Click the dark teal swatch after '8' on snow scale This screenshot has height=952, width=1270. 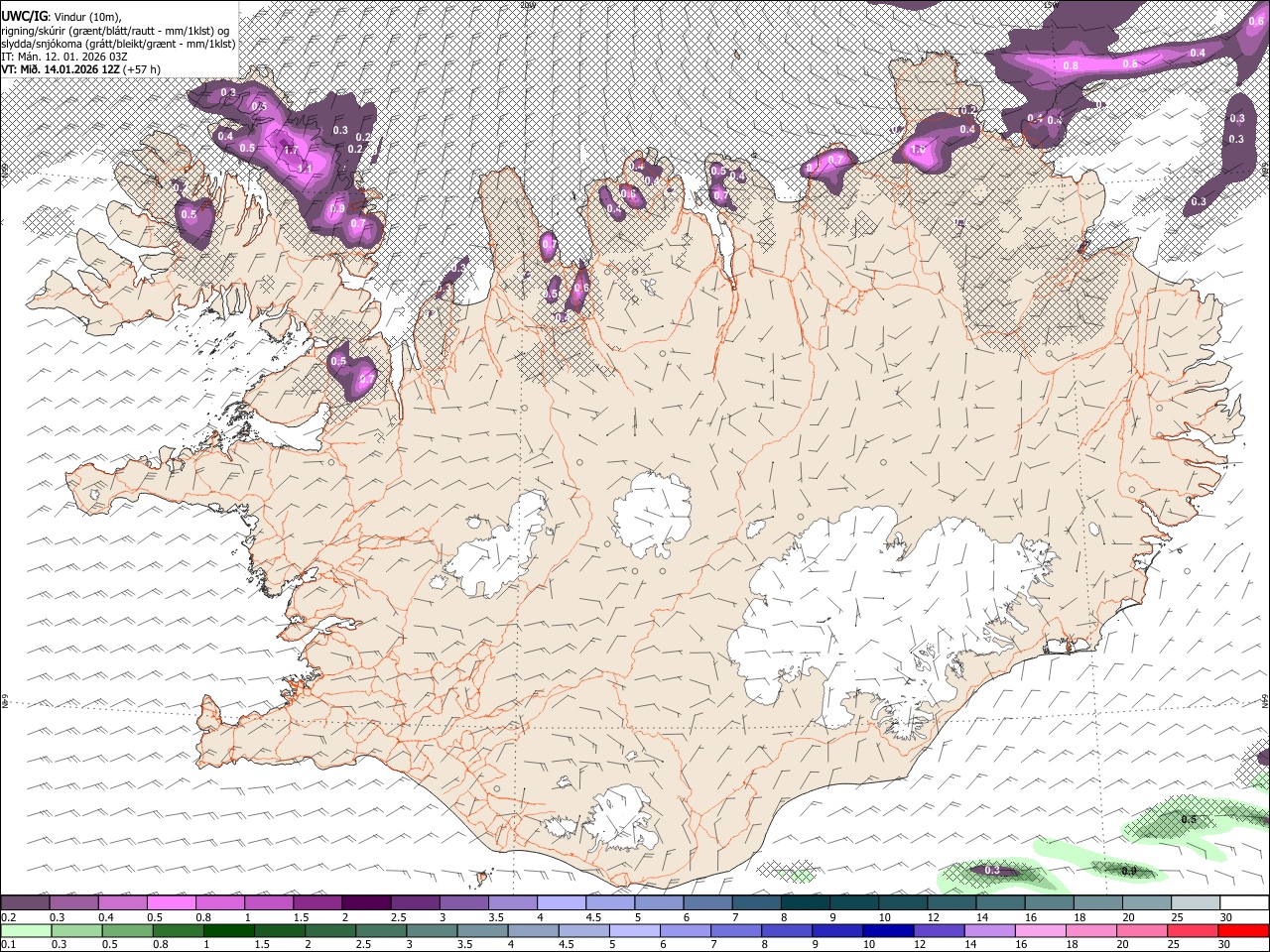pyautogui.click(x=804, y=903)
